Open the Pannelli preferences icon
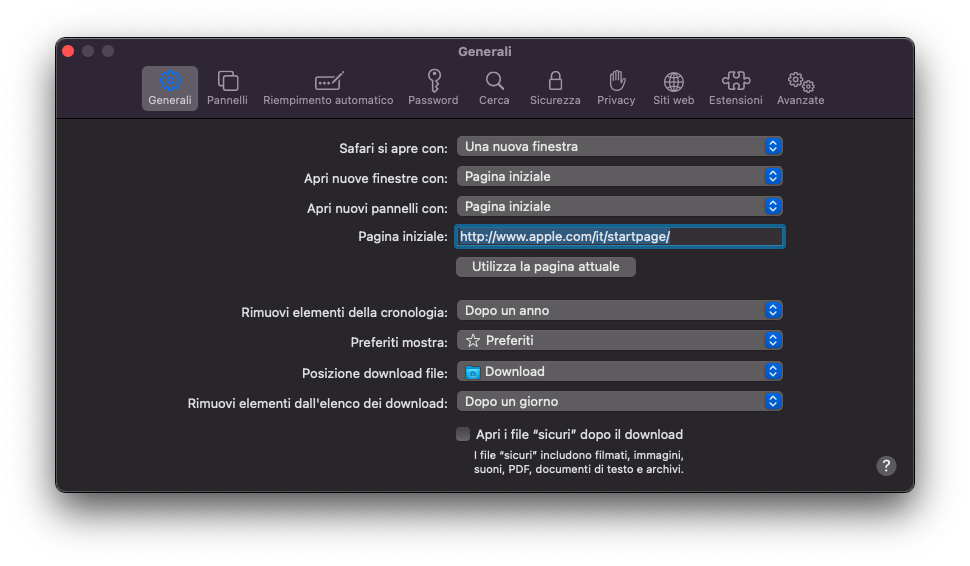The image size is (970, 566). [227, 82]
